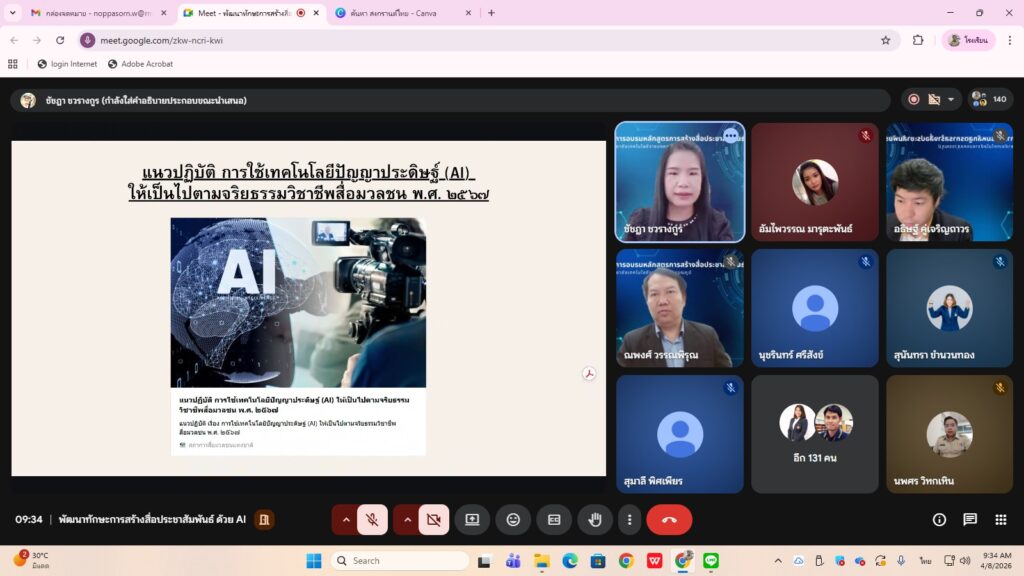Click the Present screen button
Viewport: 1024px width, 576px height.
pos(472,520)
